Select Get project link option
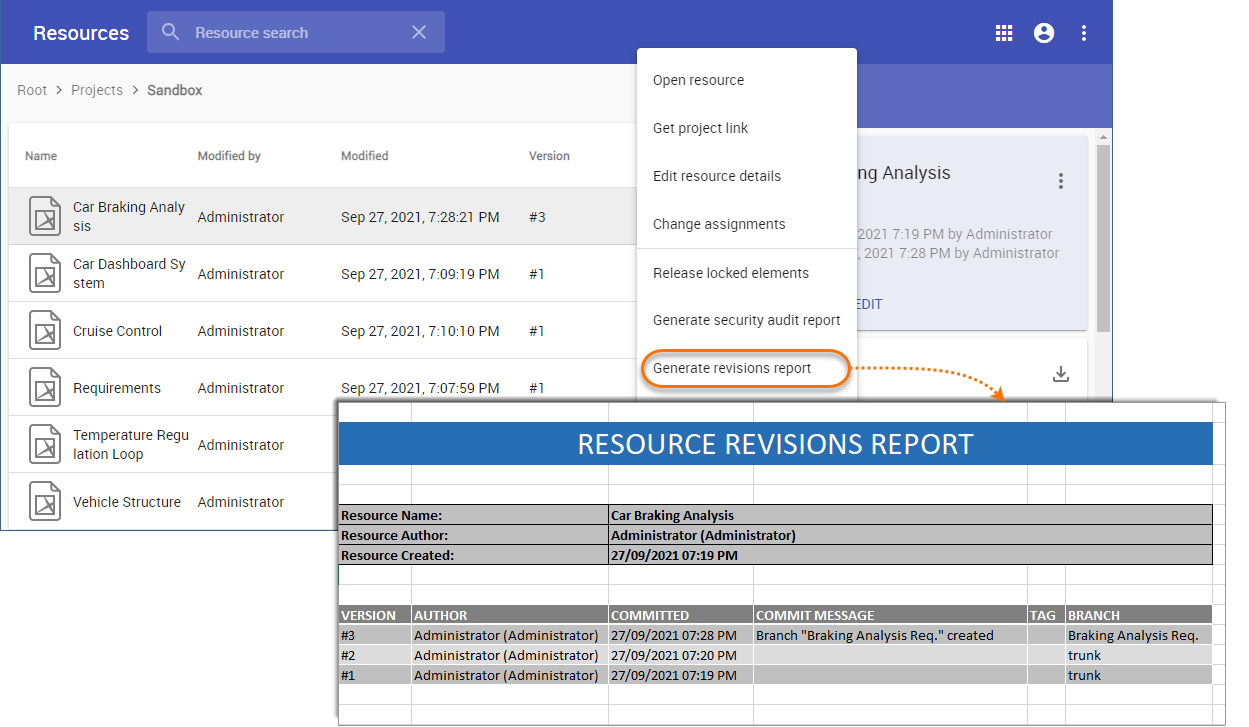 click(x=700, y=128)
